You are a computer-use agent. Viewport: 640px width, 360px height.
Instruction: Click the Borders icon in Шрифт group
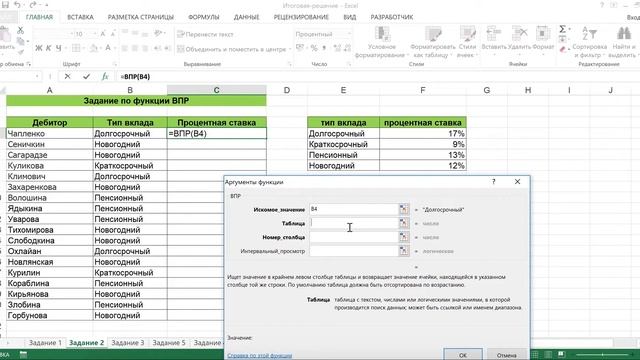[76, 48]
